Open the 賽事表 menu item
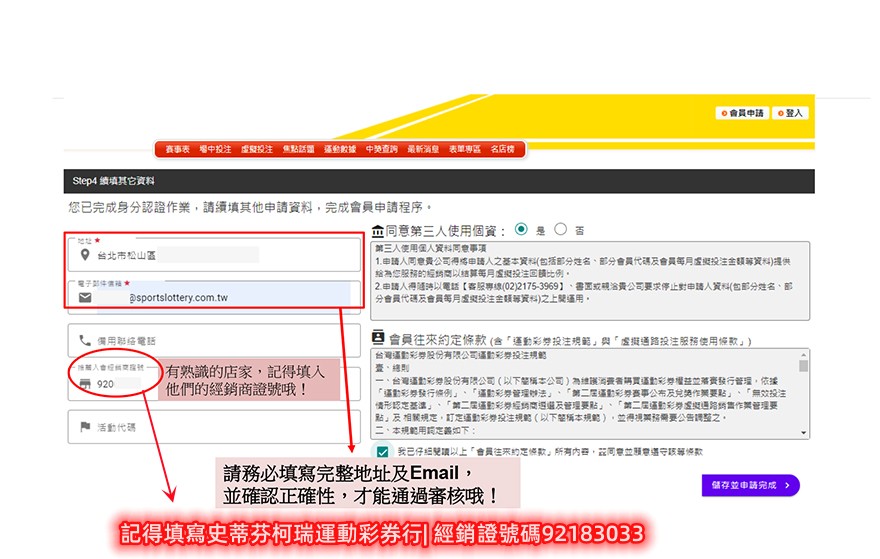This screenshot has height=559, width=880. coord(178,149)
